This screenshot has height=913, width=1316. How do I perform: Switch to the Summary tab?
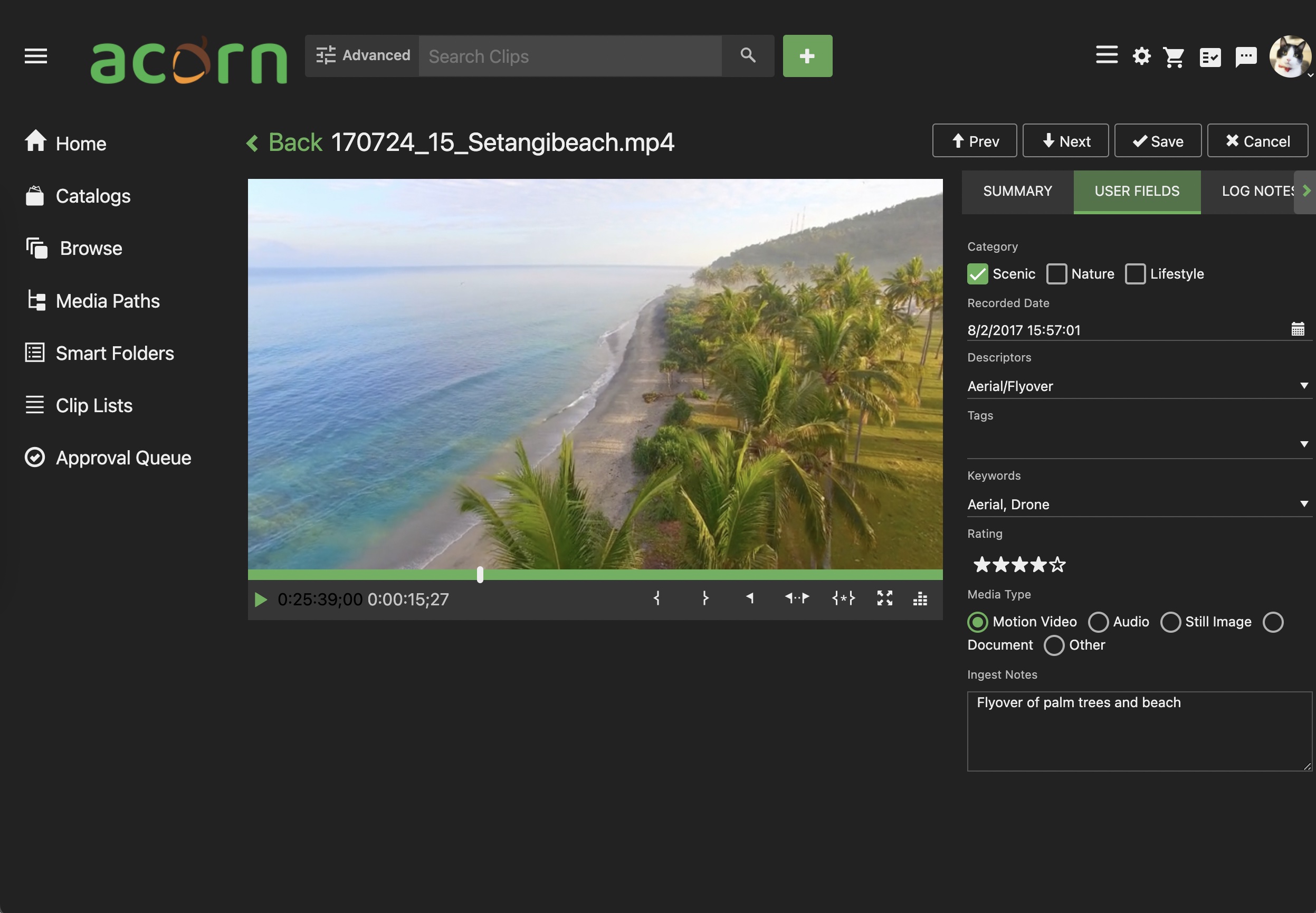point(1017,191)
